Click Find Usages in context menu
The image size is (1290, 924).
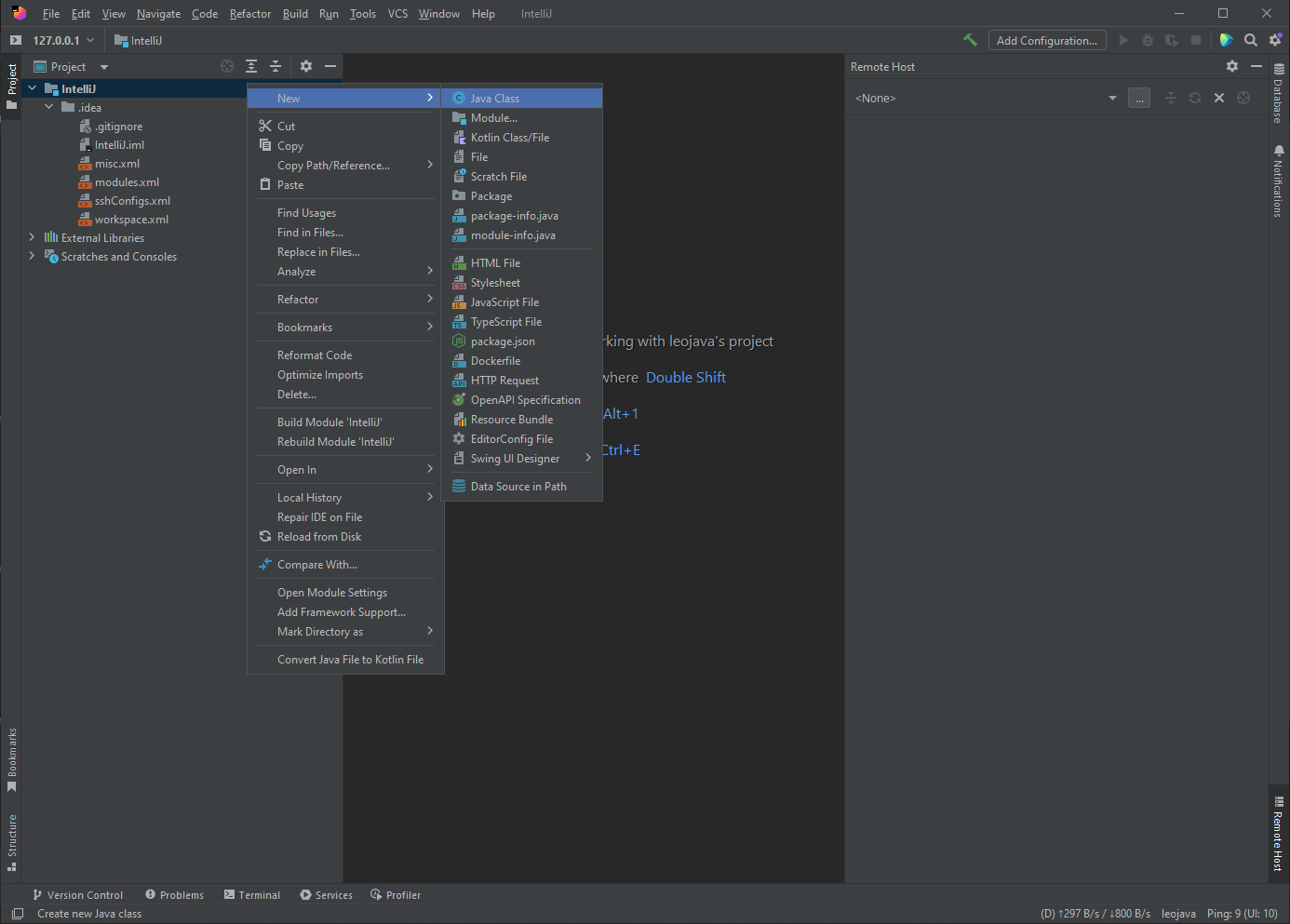pos(345,212)
